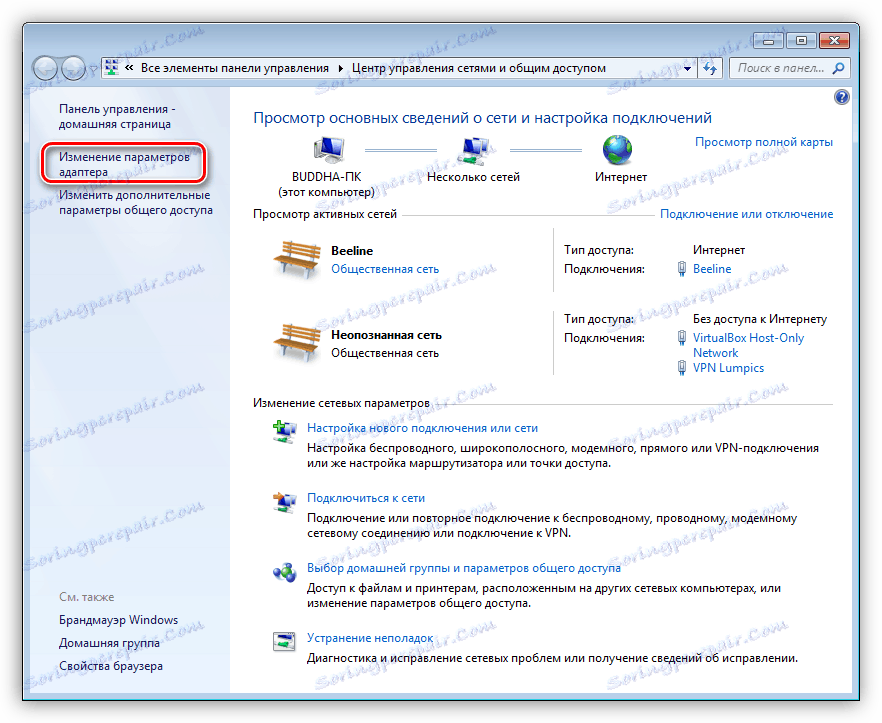Screen dimensions: 882x723
Task: Select Центр управления сетями breadcrumb
Action: (x=479, y=68)
